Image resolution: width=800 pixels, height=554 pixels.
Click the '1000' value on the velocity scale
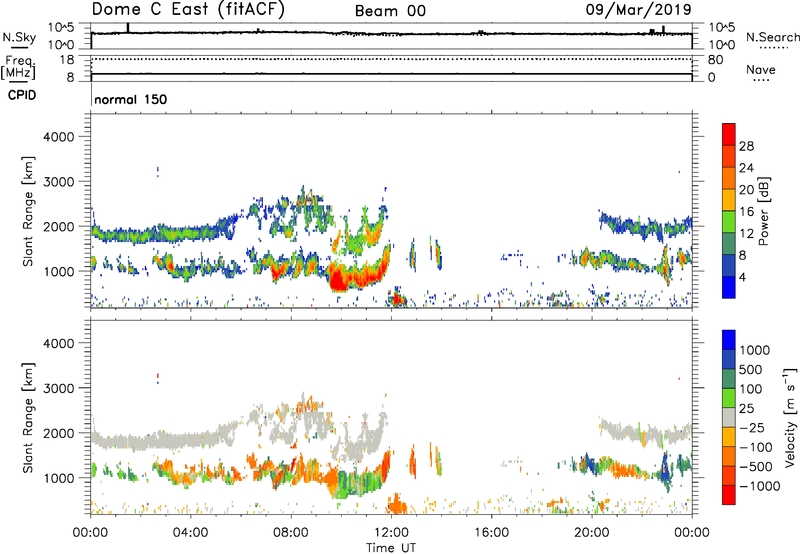tap(755, 350)
